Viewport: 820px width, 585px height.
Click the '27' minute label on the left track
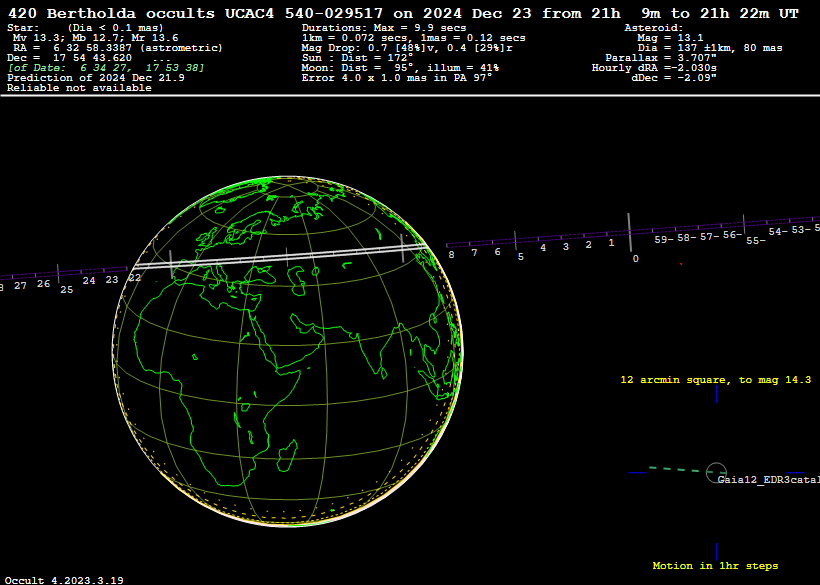point(20,286)
